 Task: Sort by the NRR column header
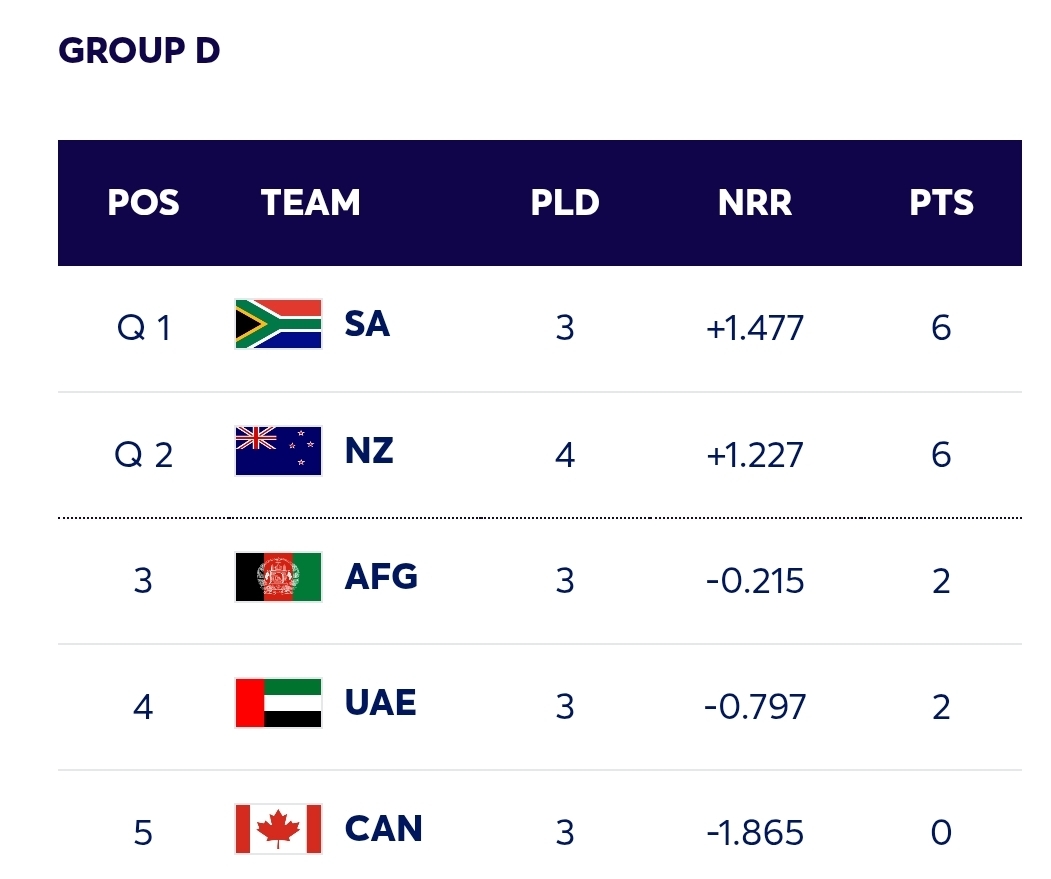(x=755, y=203)
